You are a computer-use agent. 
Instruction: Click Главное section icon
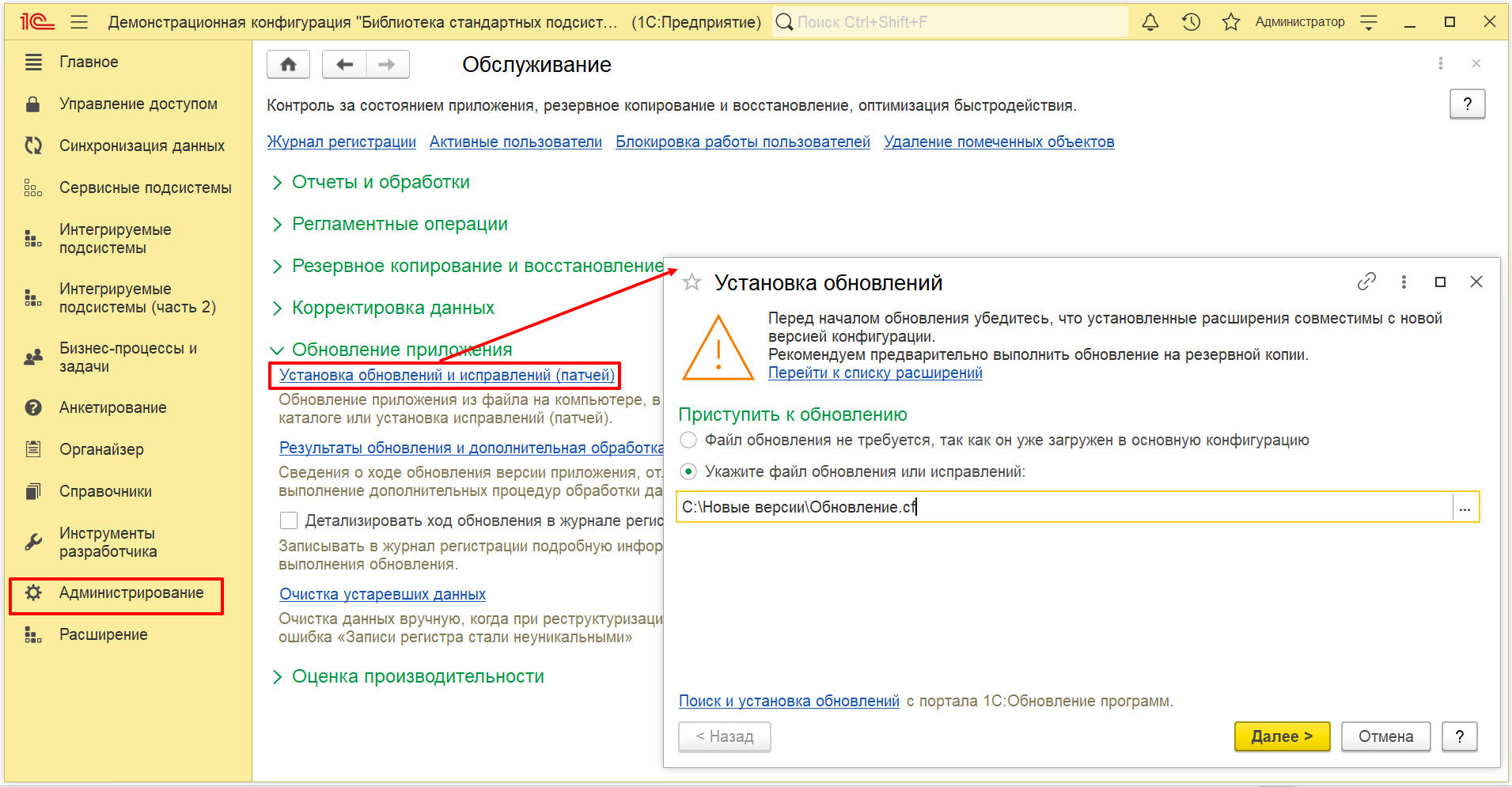[33, 62]
